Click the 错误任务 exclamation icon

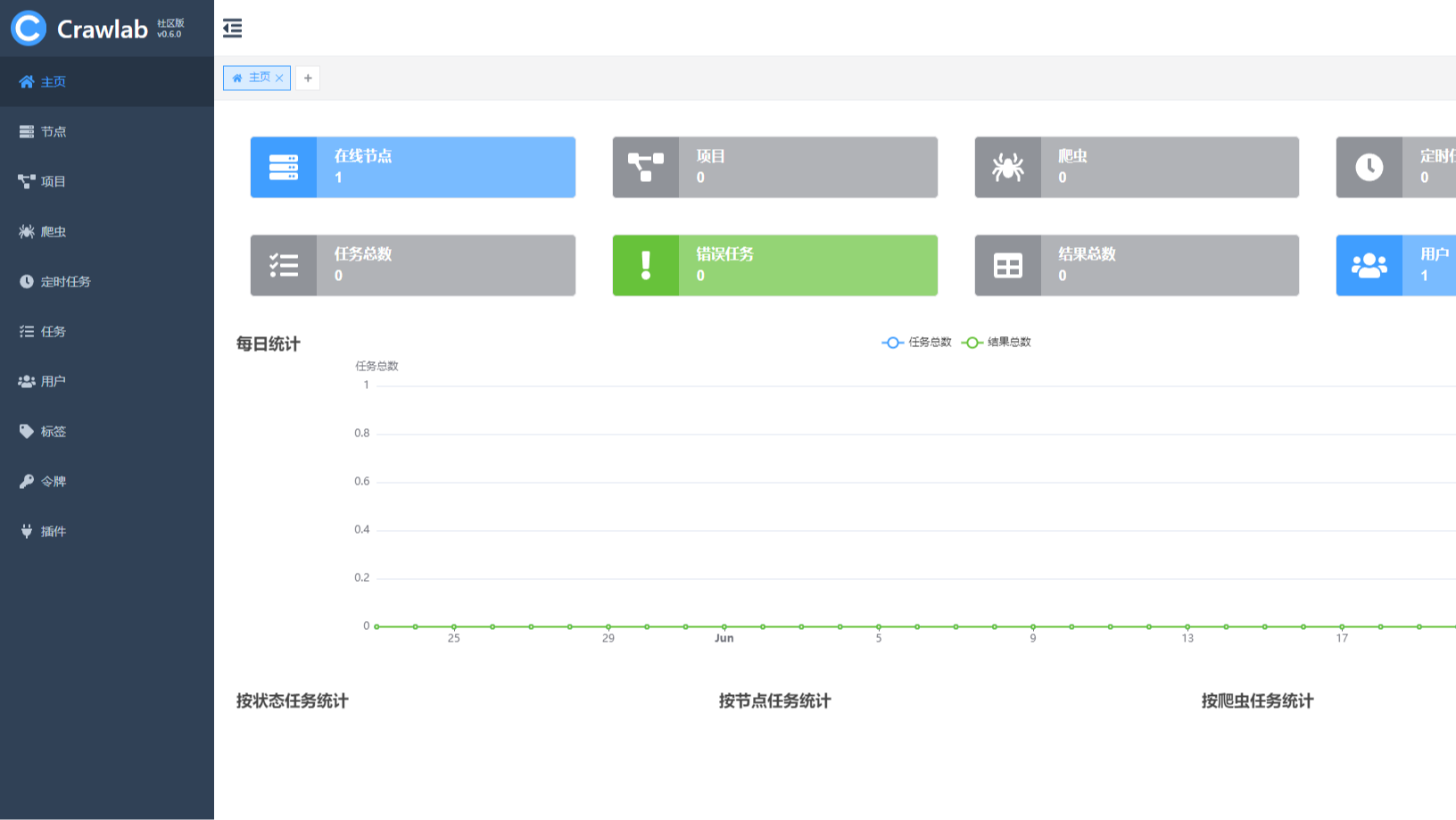tap(646, 265)
